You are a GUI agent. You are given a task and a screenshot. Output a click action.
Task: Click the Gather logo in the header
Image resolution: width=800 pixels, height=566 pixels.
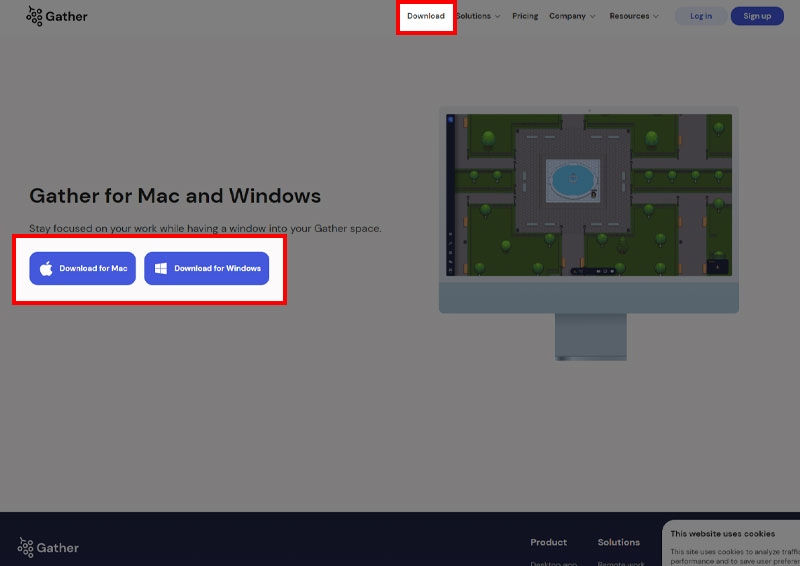[57, 16]
